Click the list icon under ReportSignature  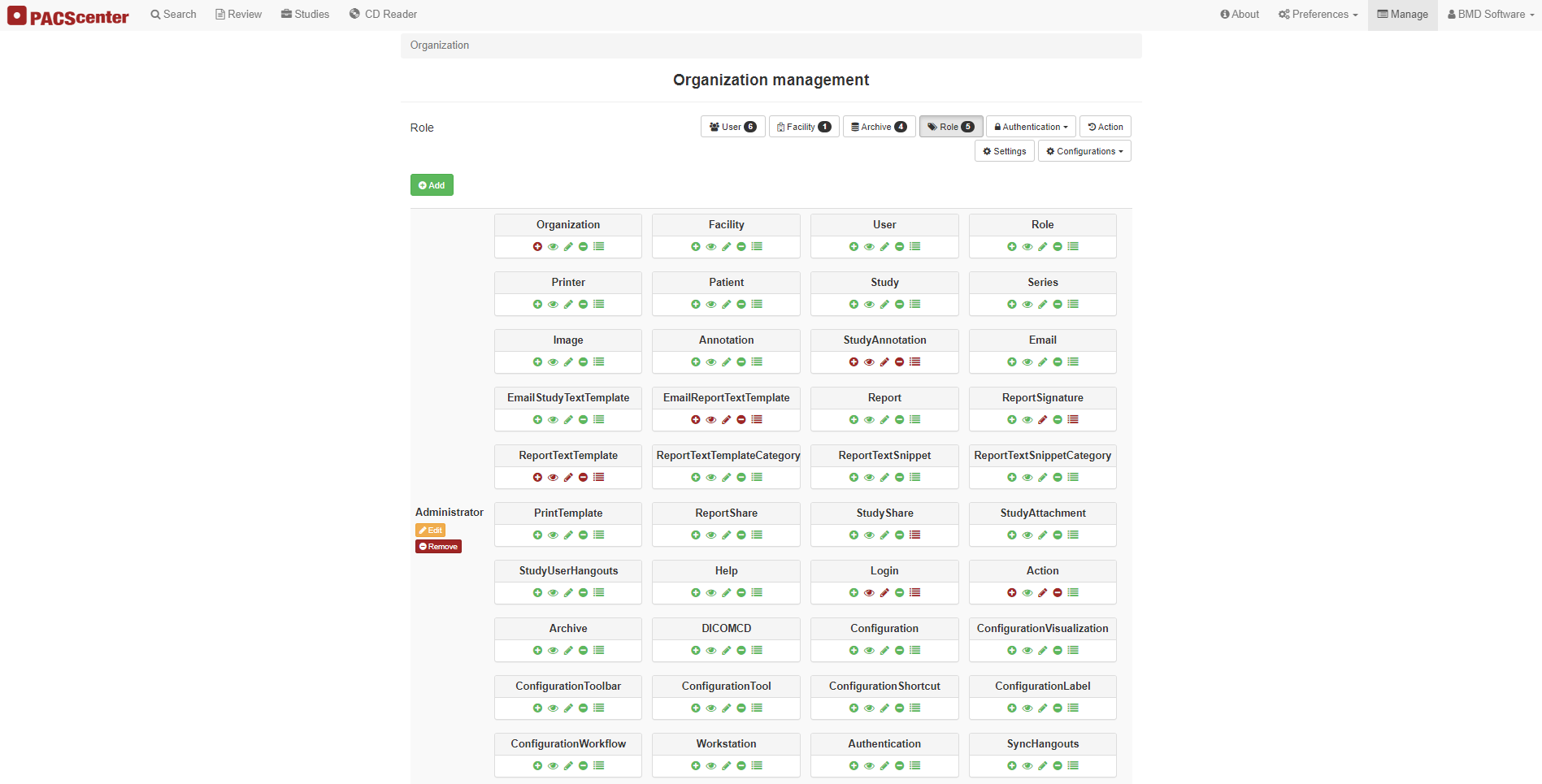coord(1073,420)
